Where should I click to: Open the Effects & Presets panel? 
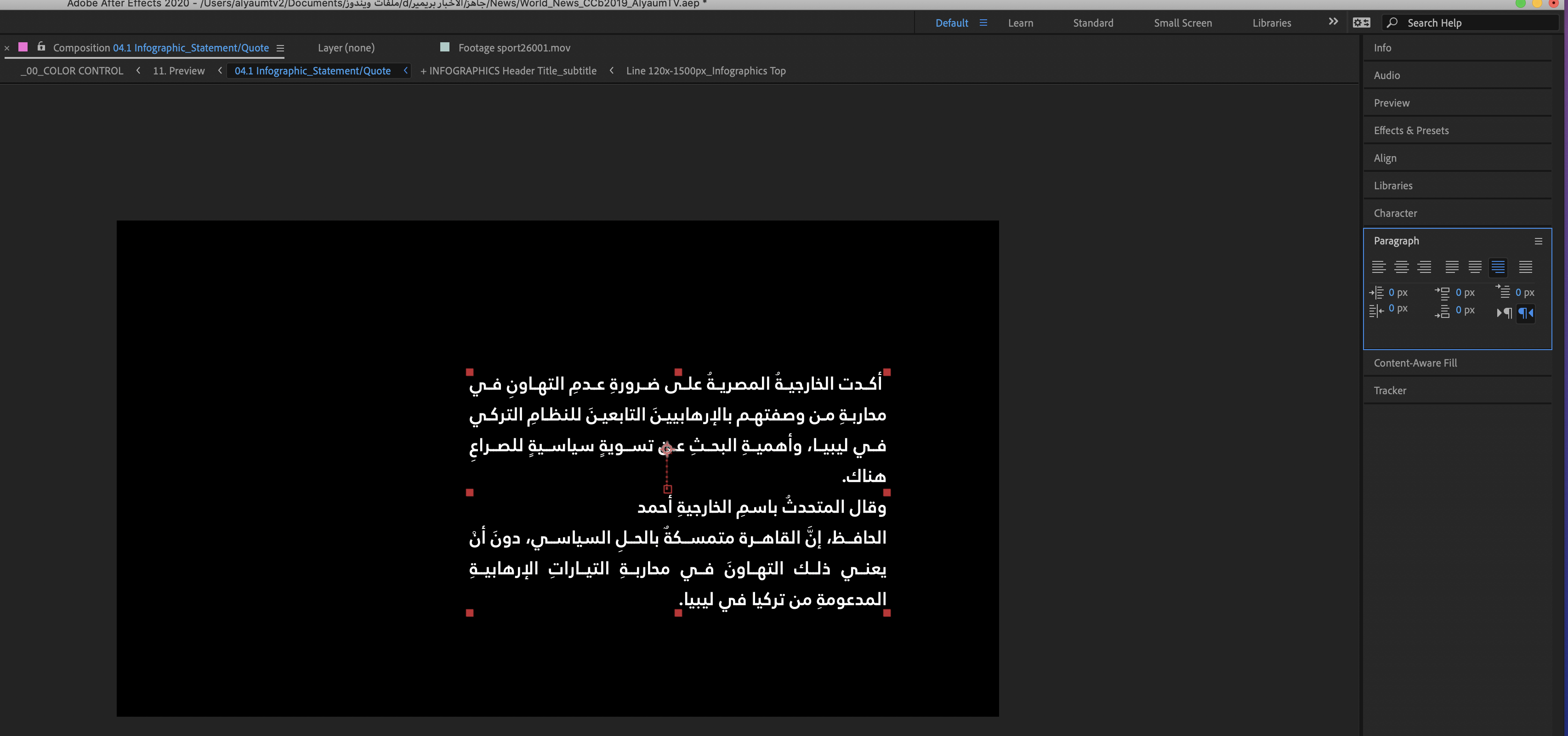point(1411,130)
